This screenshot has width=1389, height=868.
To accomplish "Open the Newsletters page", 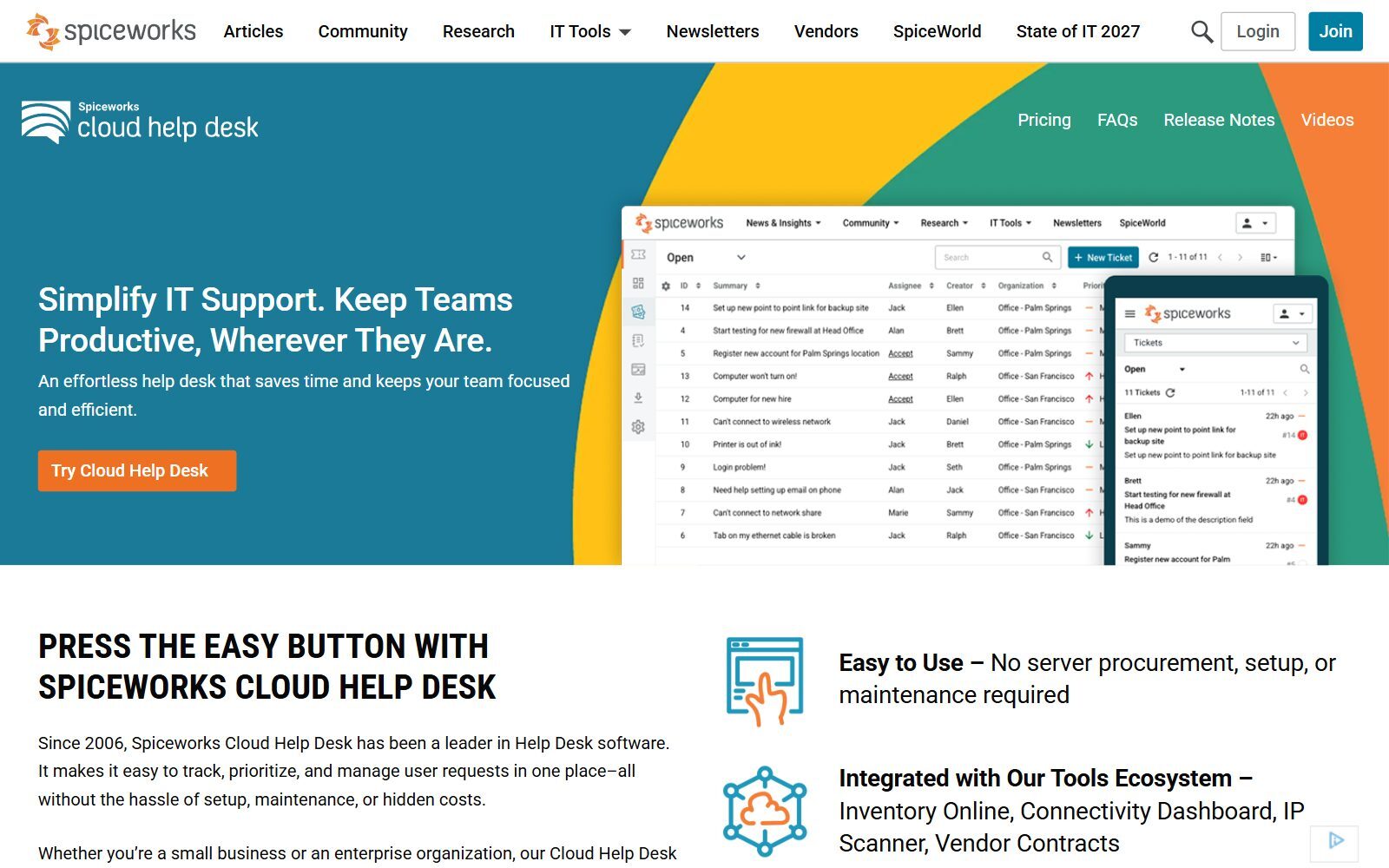I will (x=713, y=31).
